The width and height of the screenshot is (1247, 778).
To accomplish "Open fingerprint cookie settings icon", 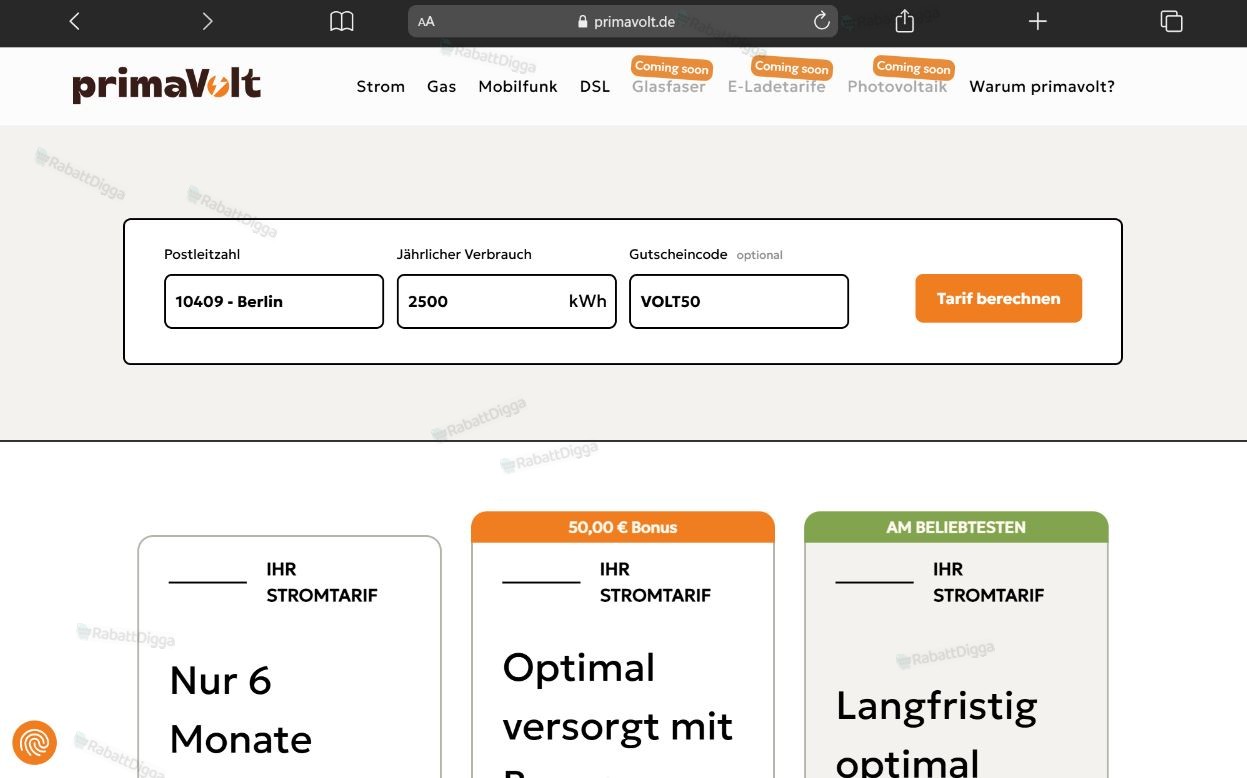I will tap(34, 743).
